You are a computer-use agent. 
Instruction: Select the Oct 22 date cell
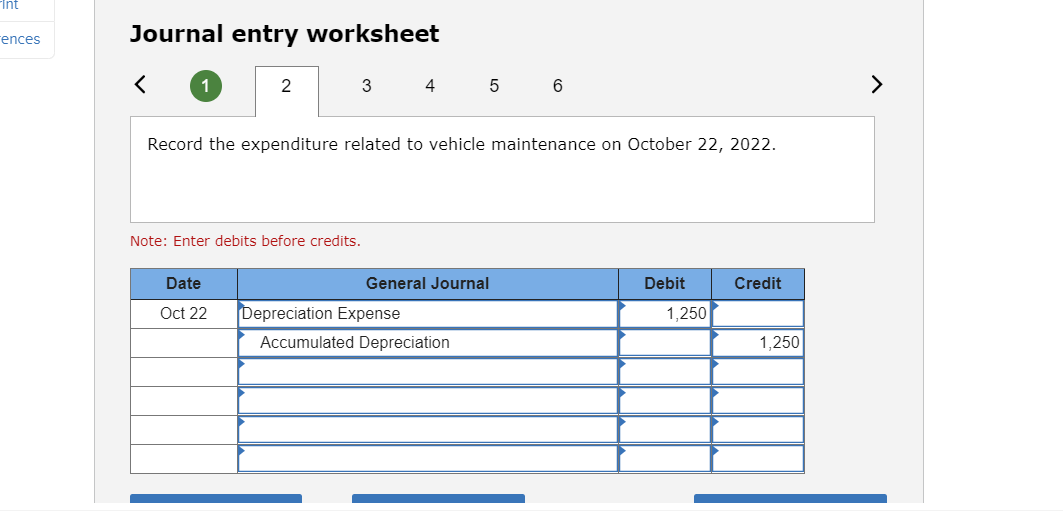click(184, 314)
